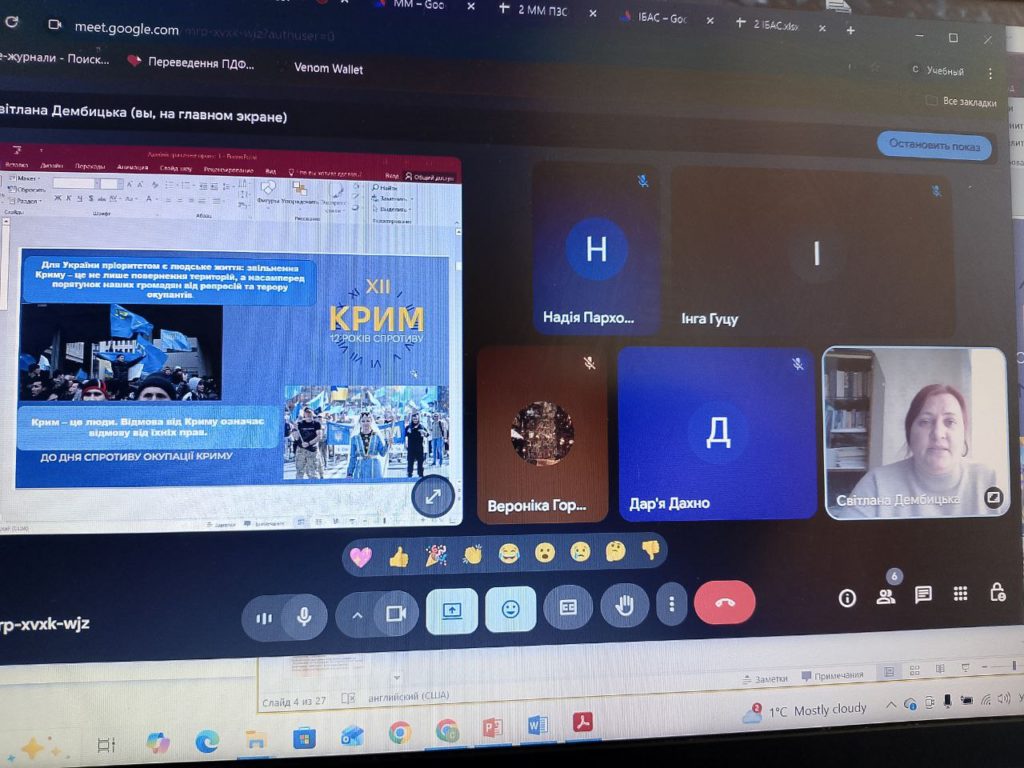Mute the microphone in the Meet call
1024x768 pixels.
(x=304, y=616)
